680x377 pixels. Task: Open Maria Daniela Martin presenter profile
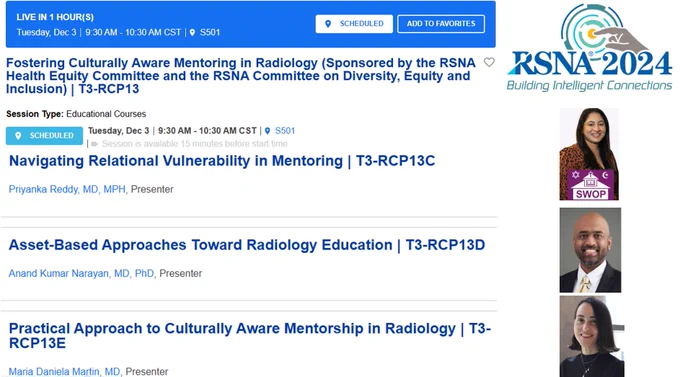click(x=64, y=372)
